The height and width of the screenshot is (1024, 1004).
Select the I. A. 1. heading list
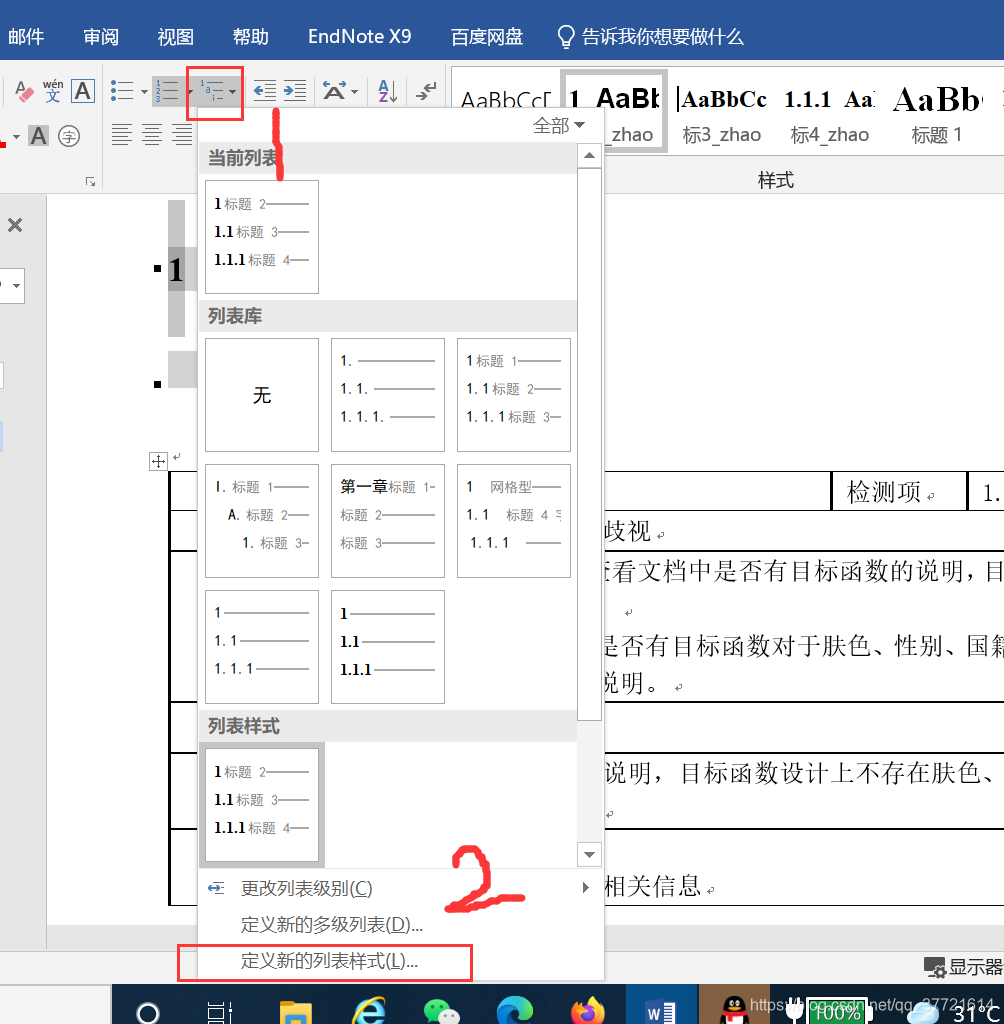coord(262,521)
